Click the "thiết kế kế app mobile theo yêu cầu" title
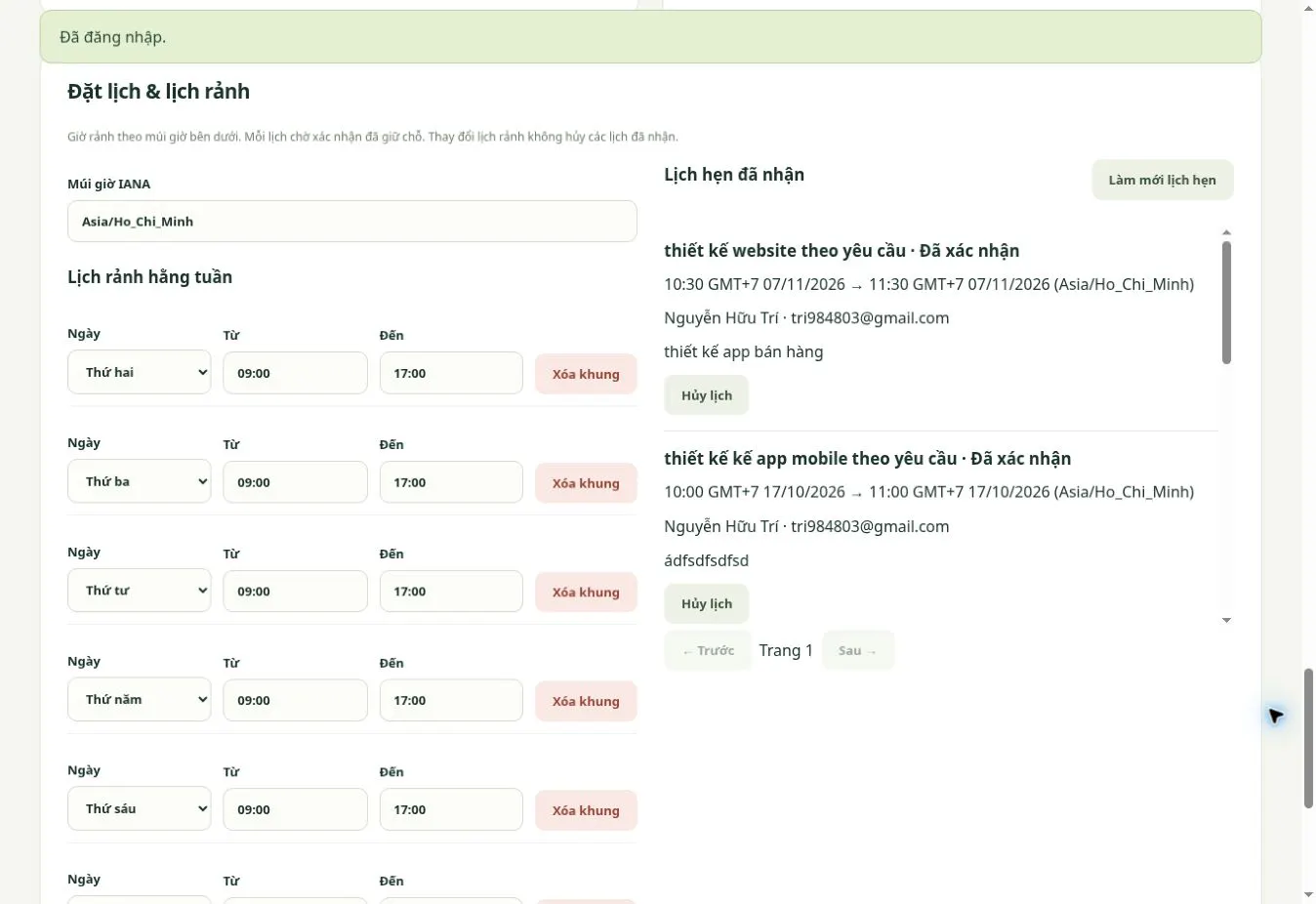Image resolution: width=1316 pixels, height=904 pixels. [810, 459]
